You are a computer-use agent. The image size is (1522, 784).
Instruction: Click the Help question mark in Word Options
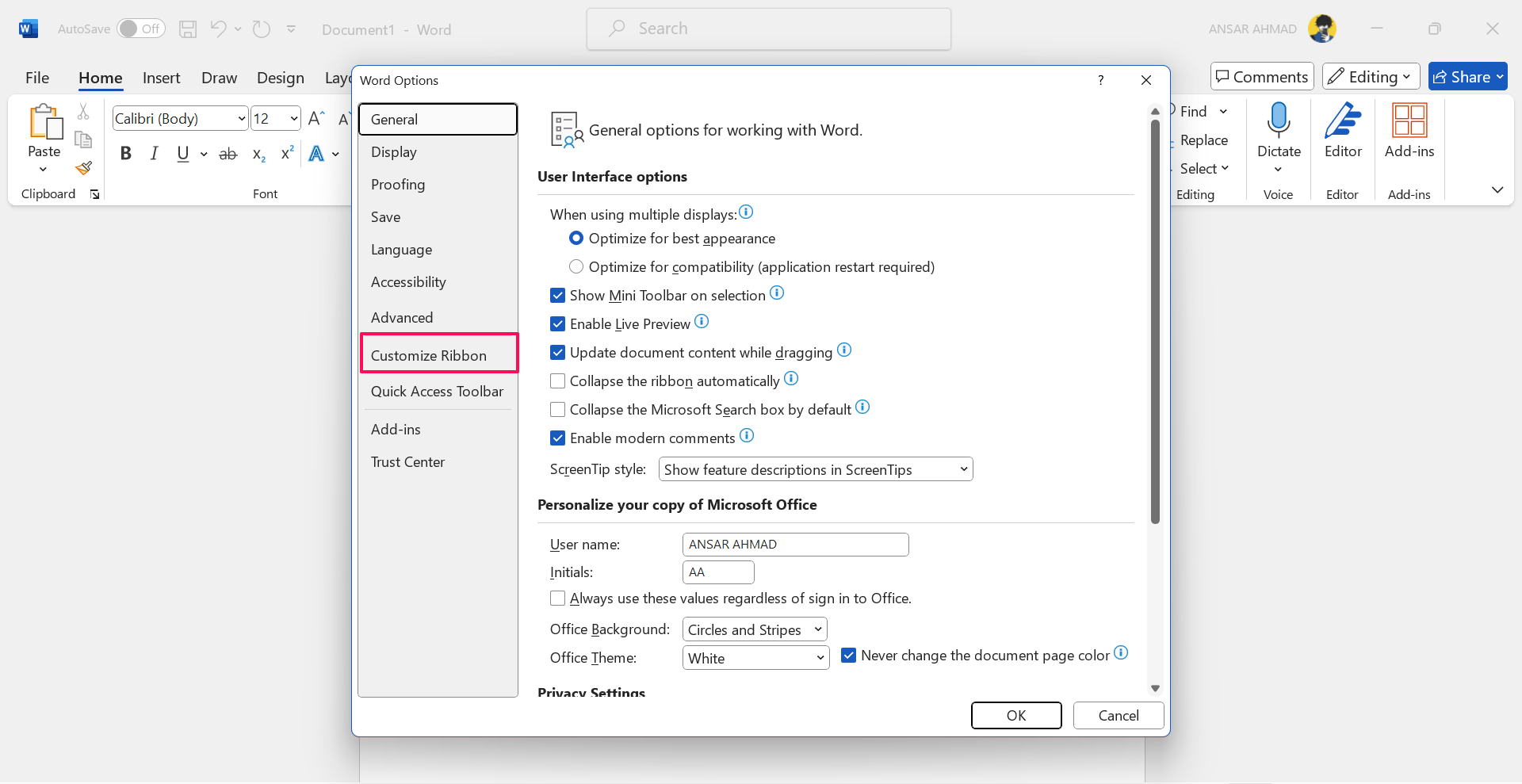point(1100,80)
